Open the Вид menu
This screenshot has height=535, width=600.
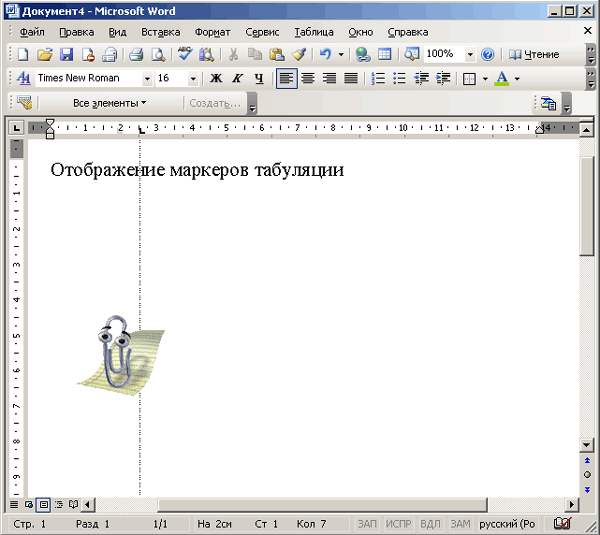coord(117,32)
